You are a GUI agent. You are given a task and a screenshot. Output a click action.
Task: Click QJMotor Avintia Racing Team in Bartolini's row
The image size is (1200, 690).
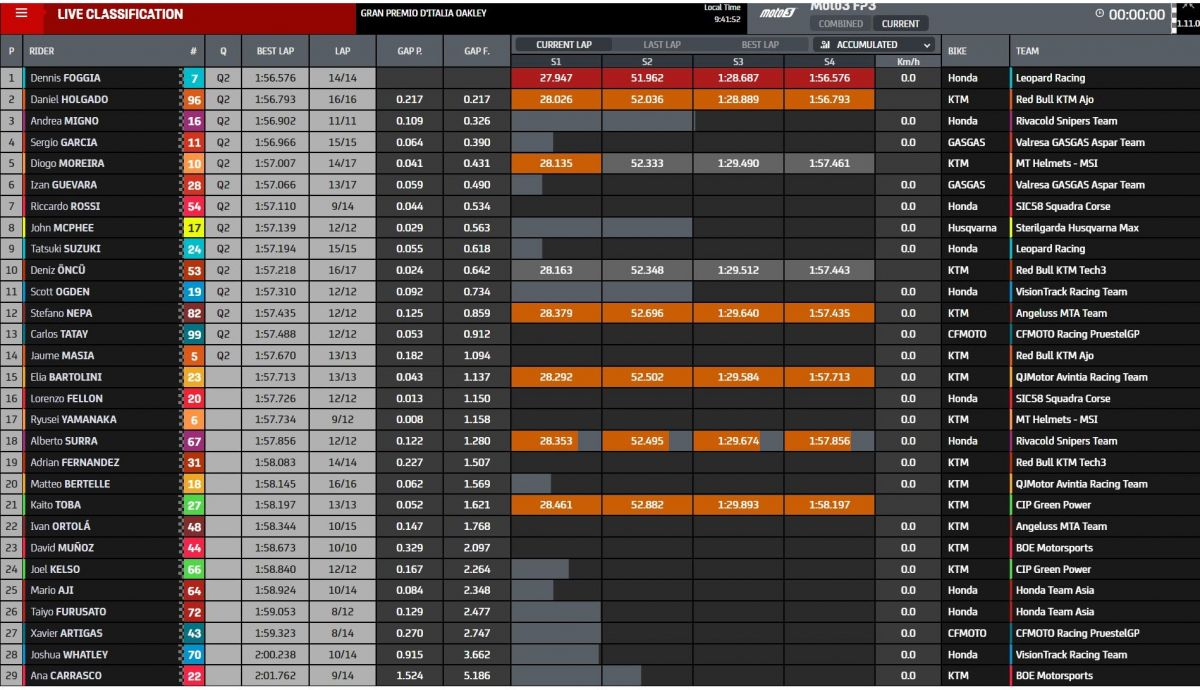pos(1082,377)
